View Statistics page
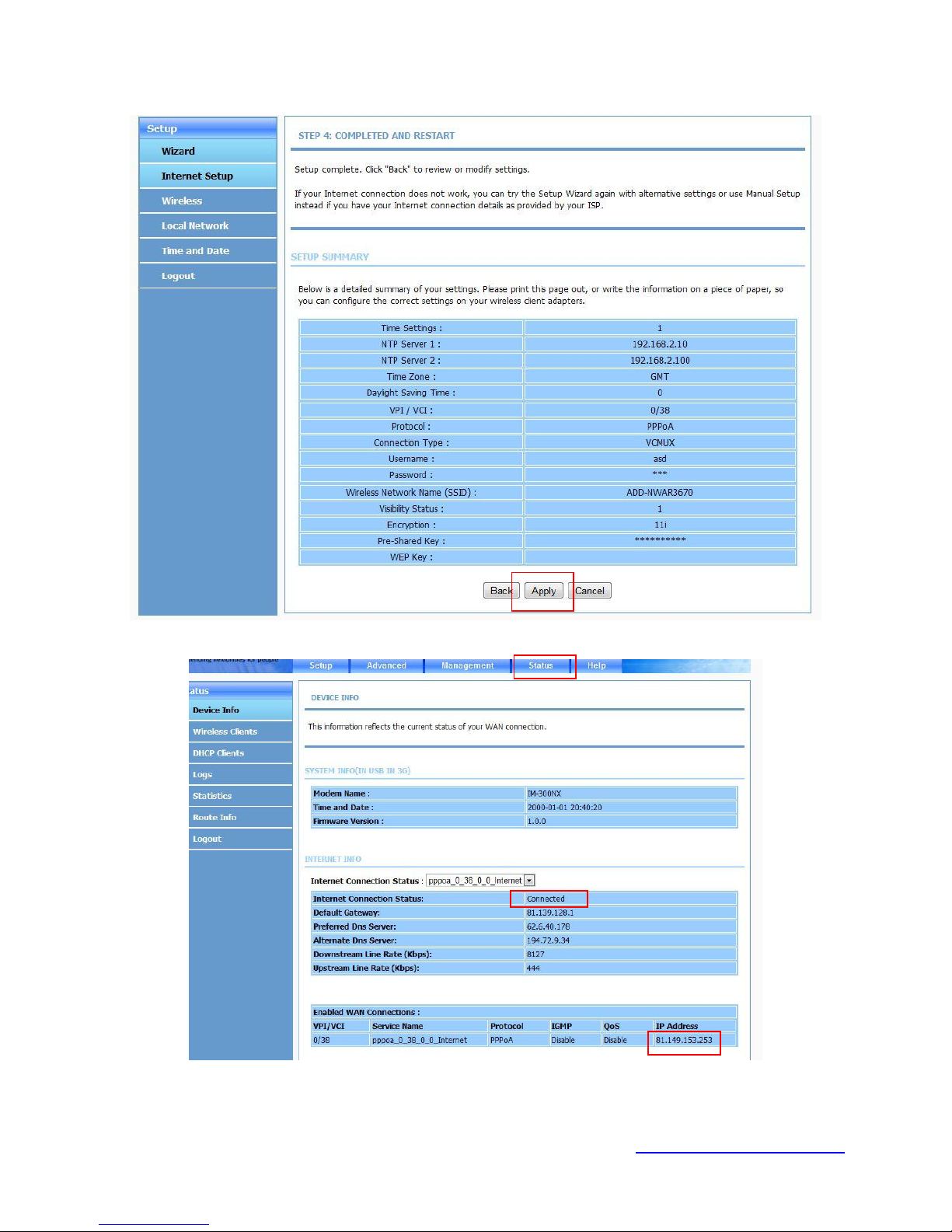This screenshot has width=952, height=1232. [212, 796]
